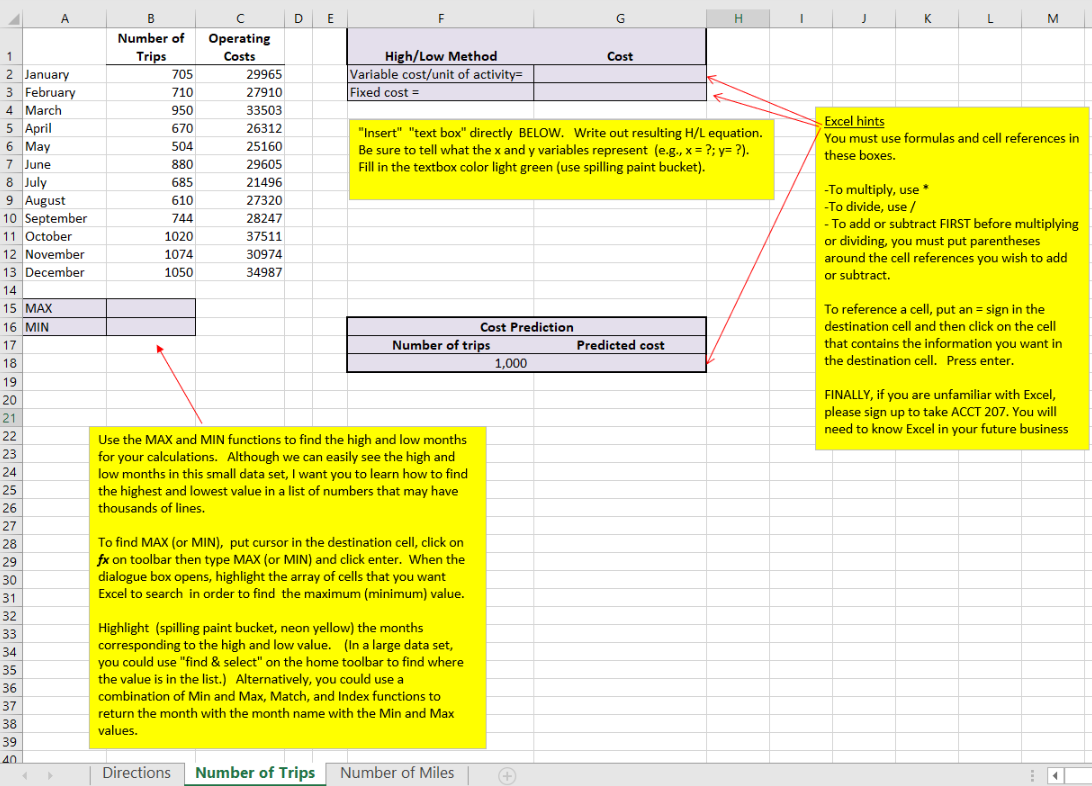Select column H header
Screen dimensions: 1092x786
(x=738, y=19)
